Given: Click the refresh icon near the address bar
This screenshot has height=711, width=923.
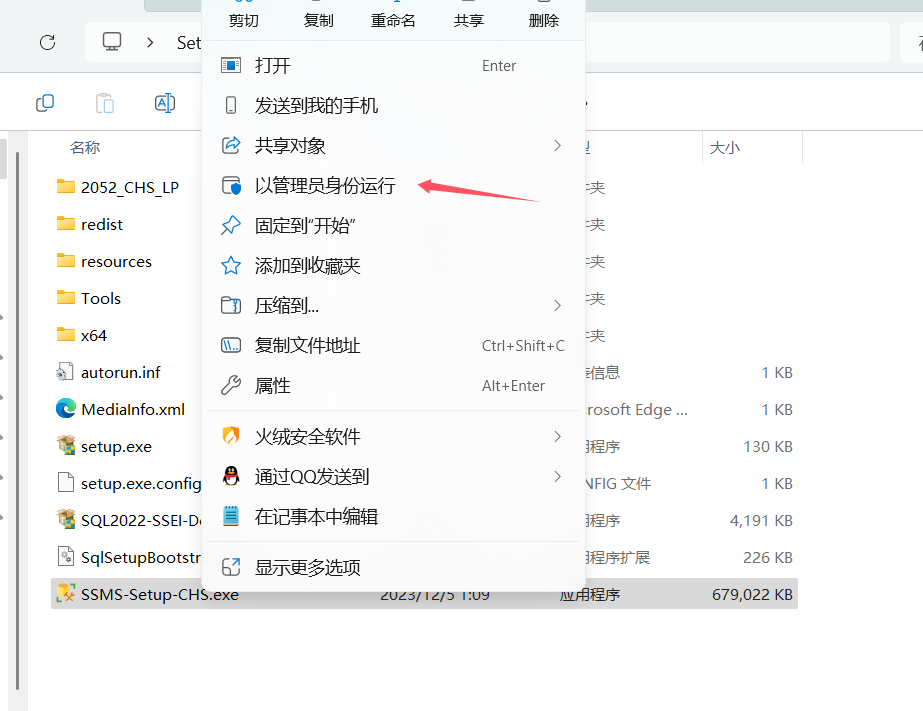Looking at the screenshot, I should tap(47, 42).
